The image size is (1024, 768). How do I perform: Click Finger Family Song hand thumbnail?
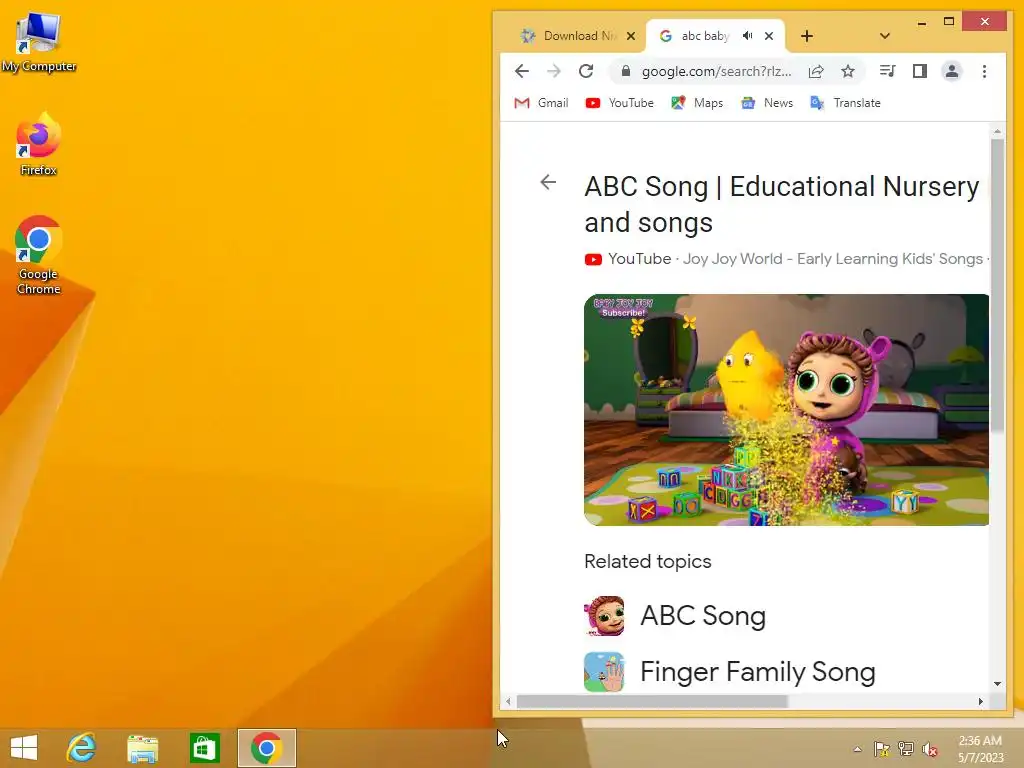604,671
